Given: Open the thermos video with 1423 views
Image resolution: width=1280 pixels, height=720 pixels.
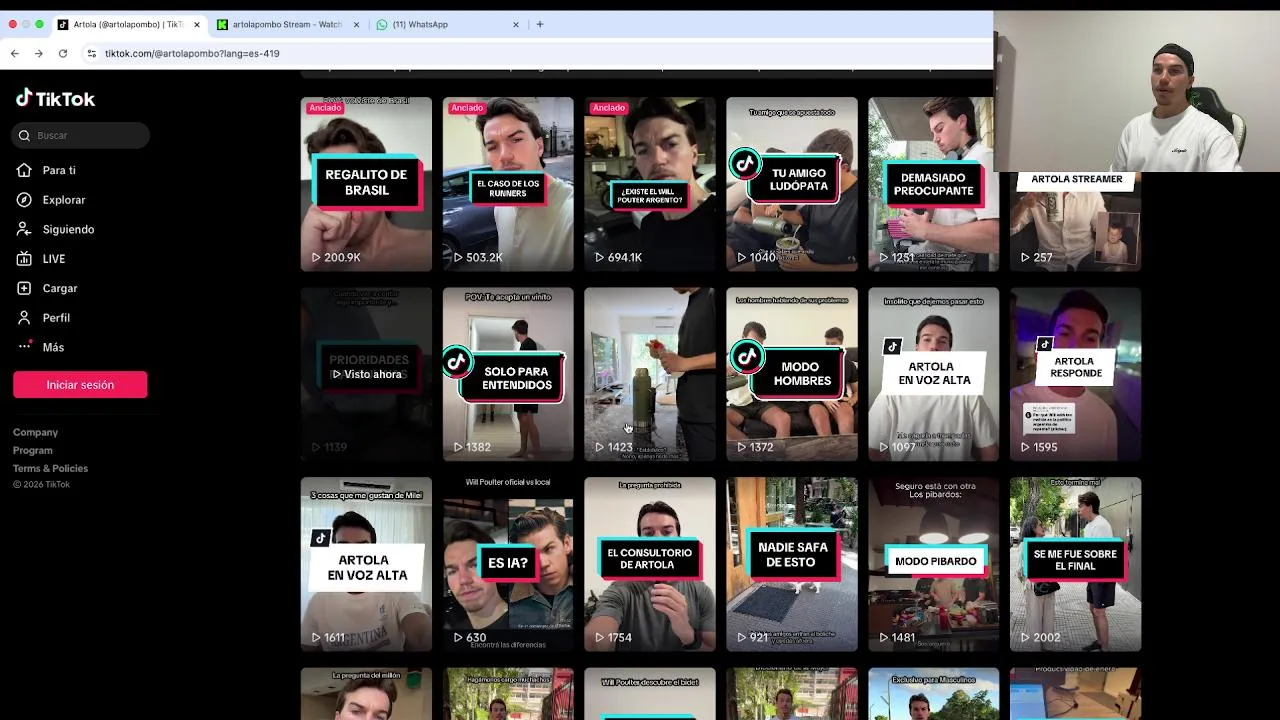Looking at the screenshot, I should tap(650, 374).
